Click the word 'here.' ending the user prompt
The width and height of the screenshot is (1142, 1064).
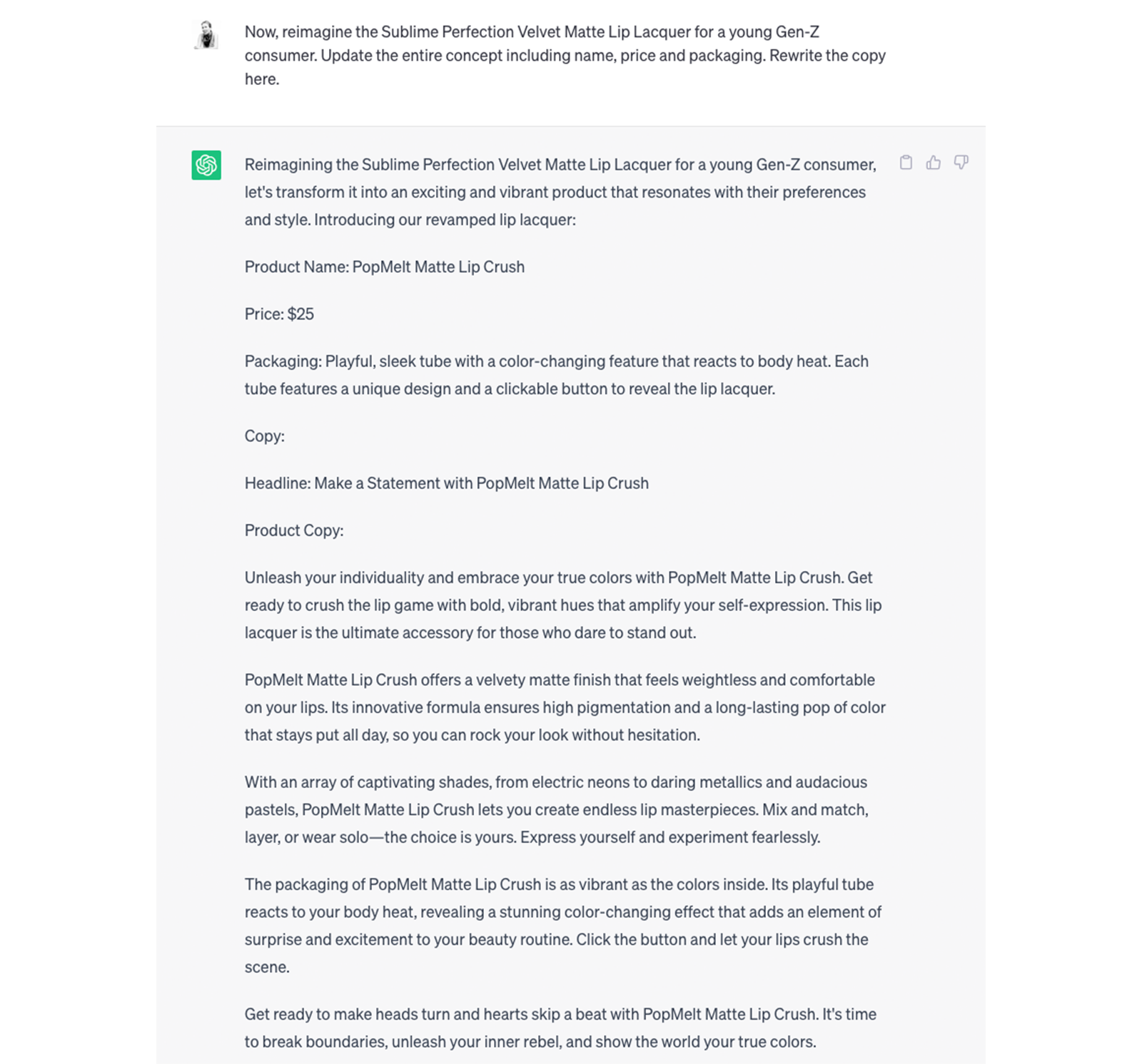pyautogui.click(x=261, y=79)
